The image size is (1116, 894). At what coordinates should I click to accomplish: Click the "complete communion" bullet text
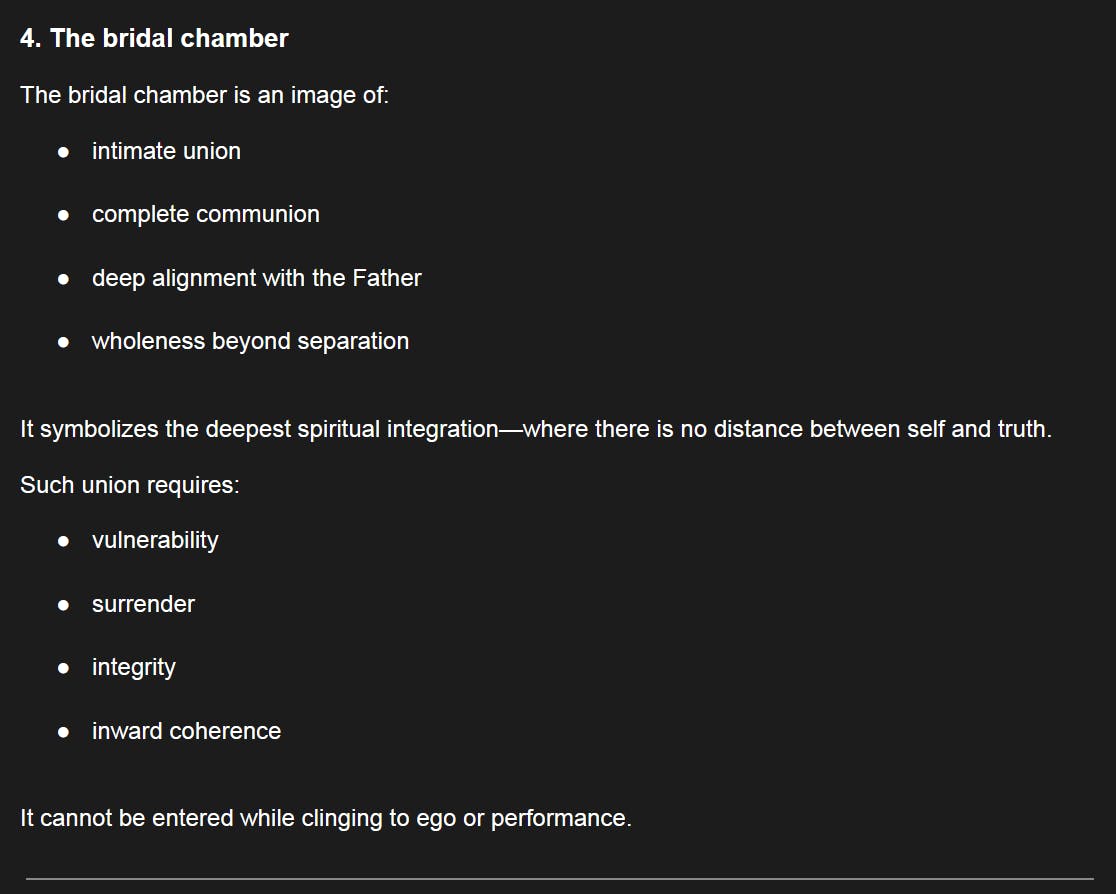[205, 215]
